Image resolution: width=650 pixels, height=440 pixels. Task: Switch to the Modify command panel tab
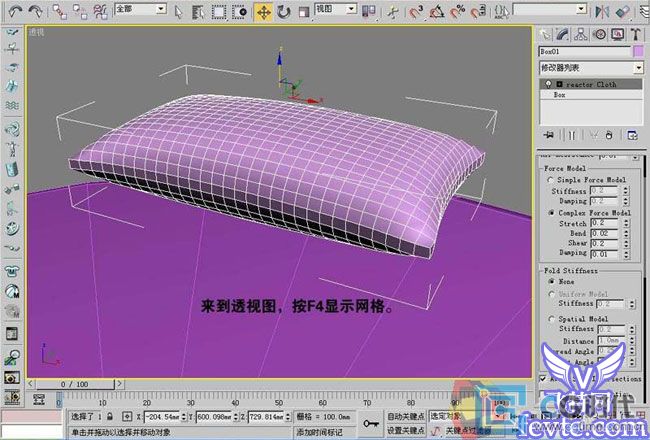tap(563, 35)
